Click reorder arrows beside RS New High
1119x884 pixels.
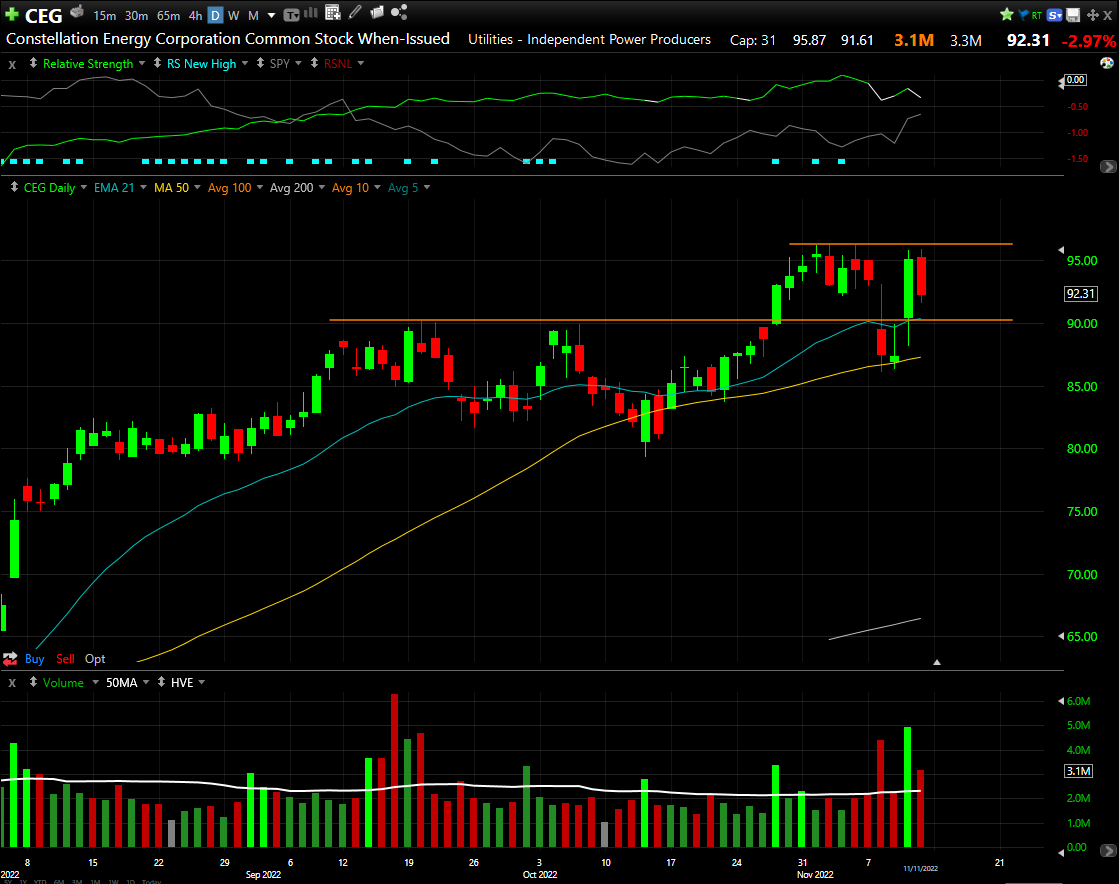[158, 63]
